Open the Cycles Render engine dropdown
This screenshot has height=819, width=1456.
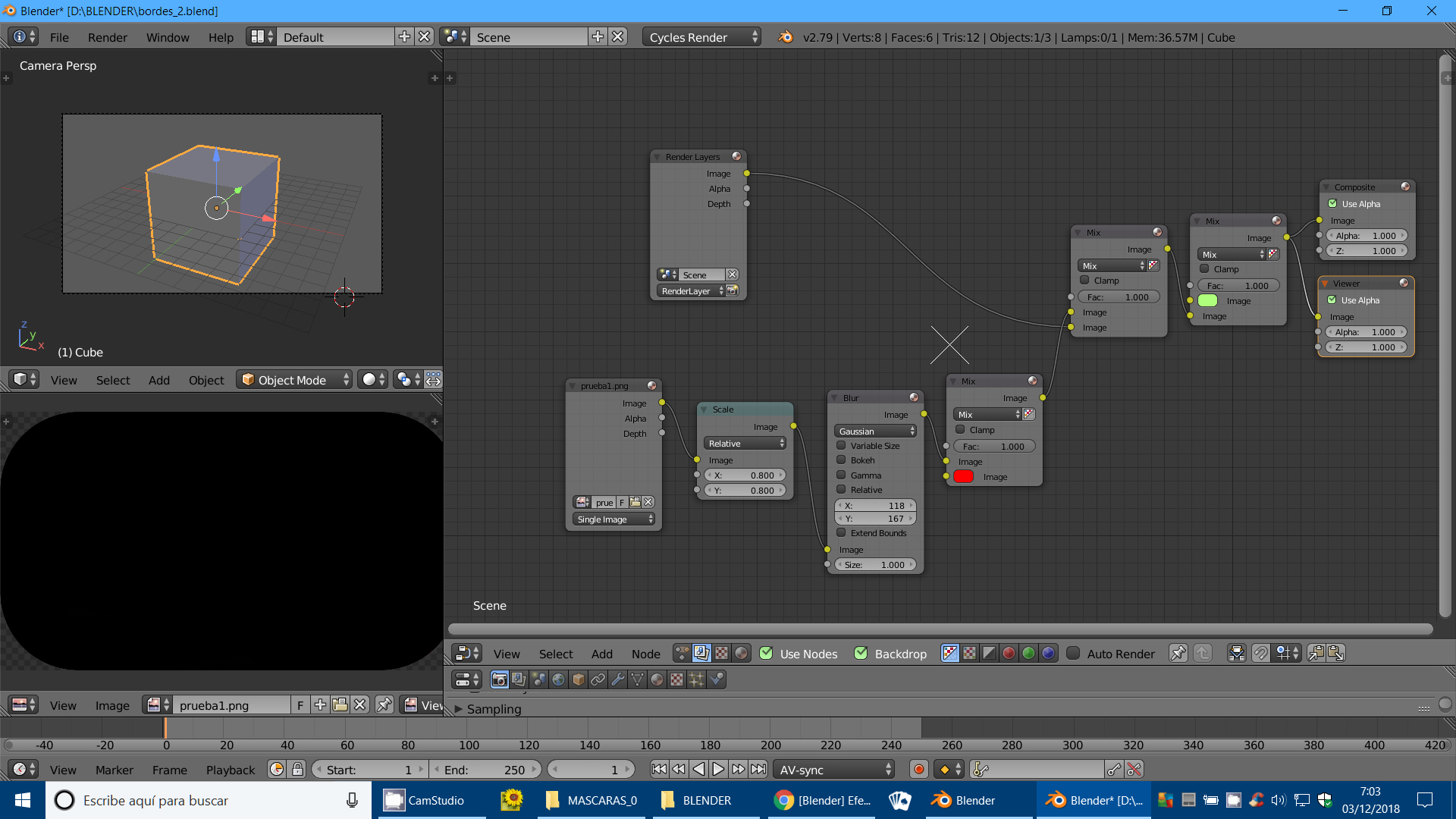pos(701,37)
